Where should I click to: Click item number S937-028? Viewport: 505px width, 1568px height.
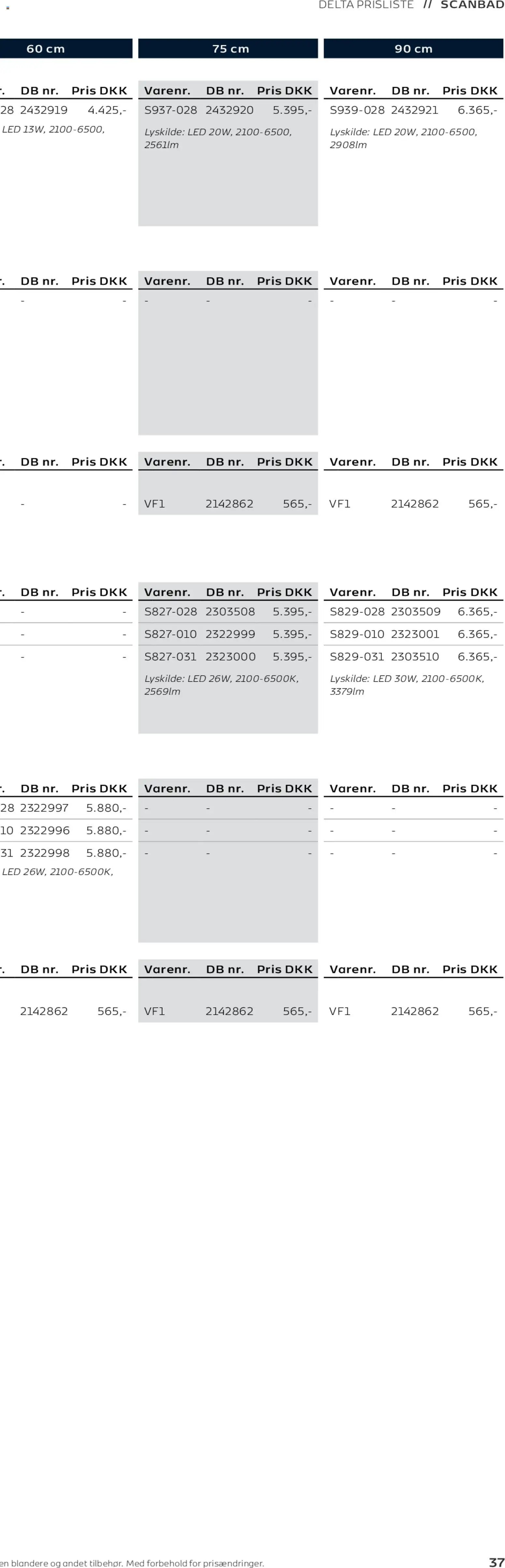(170, 110)
